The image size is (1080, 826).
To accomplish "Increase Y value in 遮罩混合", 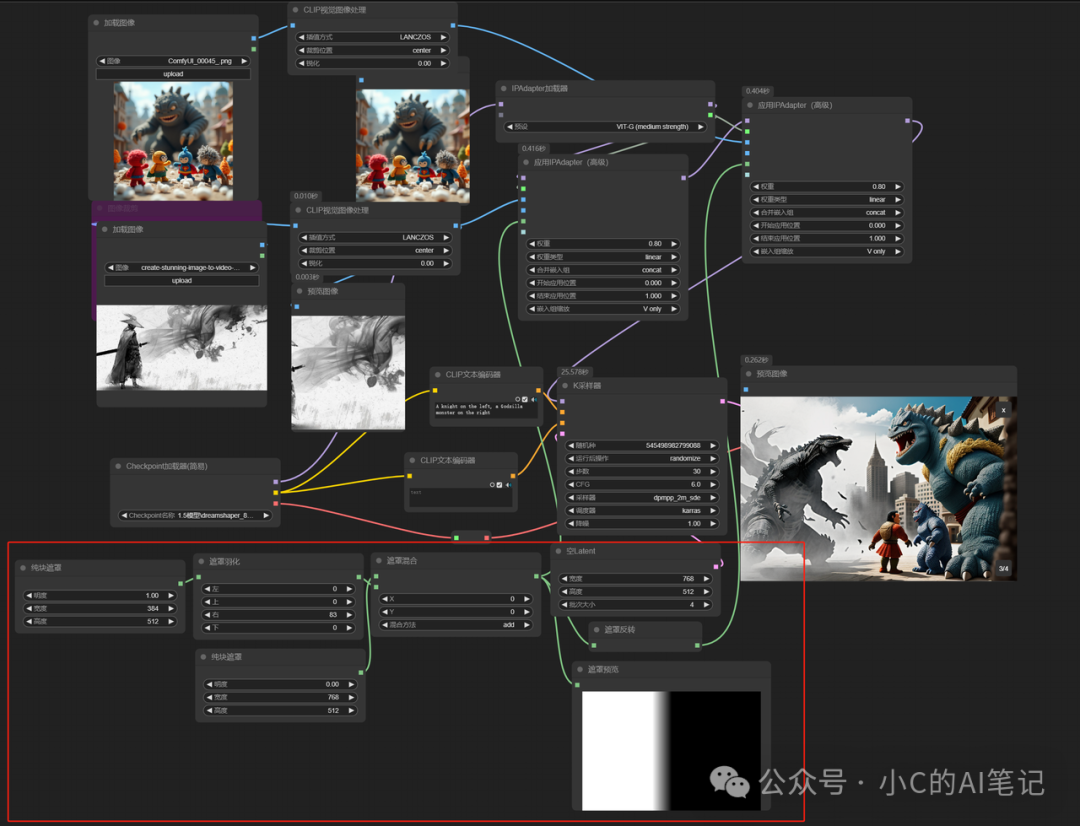I will tap(526, 612).
